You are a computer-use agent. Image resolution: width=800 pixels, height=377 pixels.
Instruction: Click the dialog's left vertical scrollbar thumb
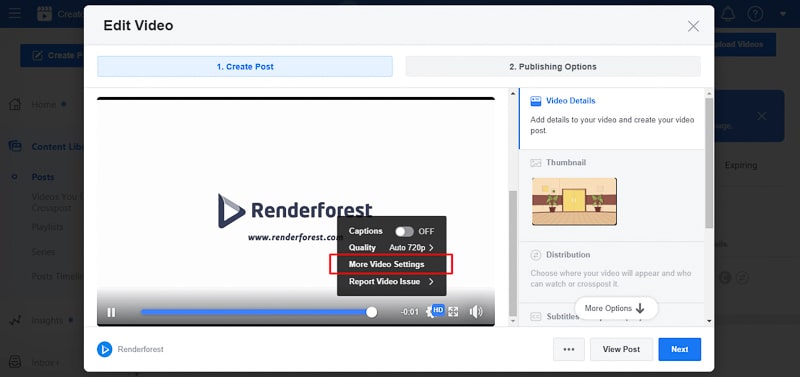(512, 254)
